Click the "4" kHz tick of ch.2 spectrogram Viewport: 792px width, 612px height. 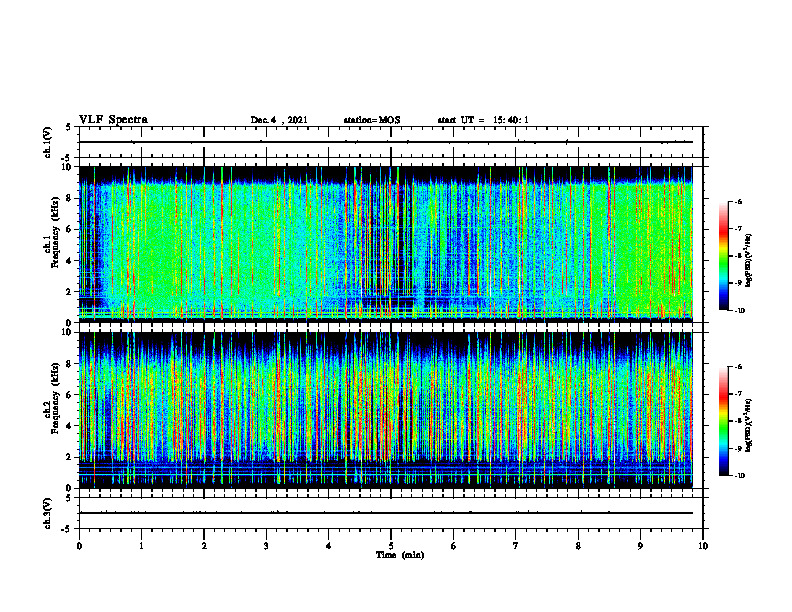click(x=69, y=426)
